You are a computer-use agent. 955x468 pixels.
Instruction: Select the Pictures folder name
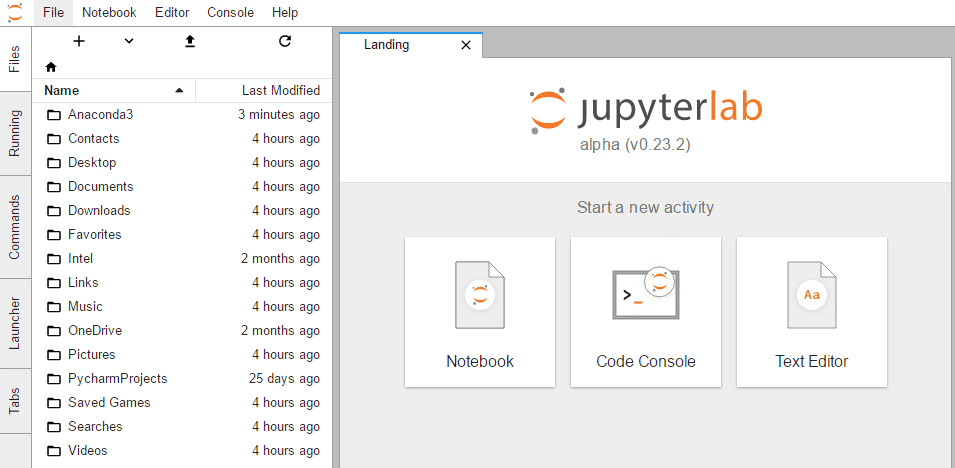click(91, 355)
